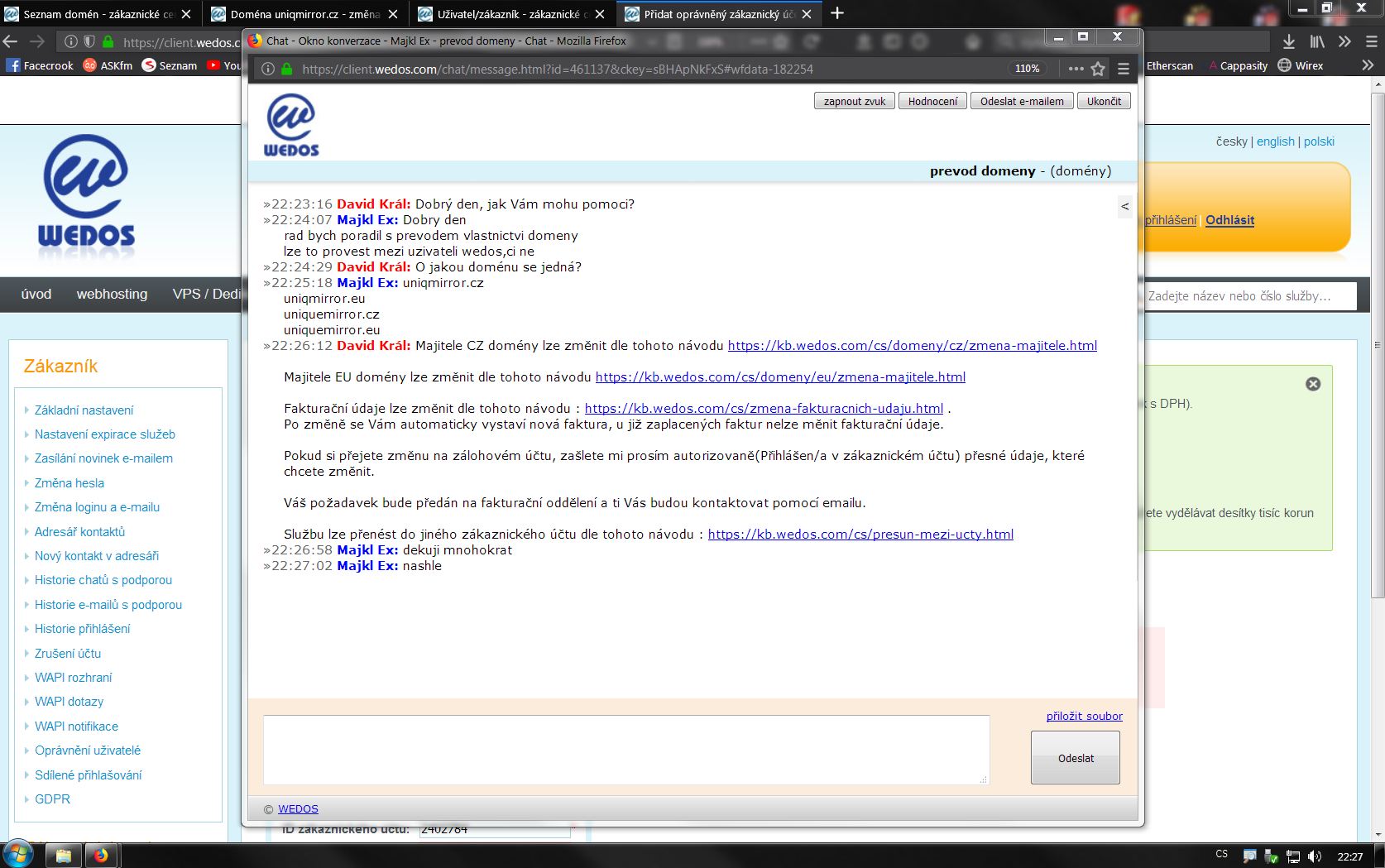Open a new browser tab with plus icon
The height and width of the screenshot is (868, 1385).
click(837, 13)
